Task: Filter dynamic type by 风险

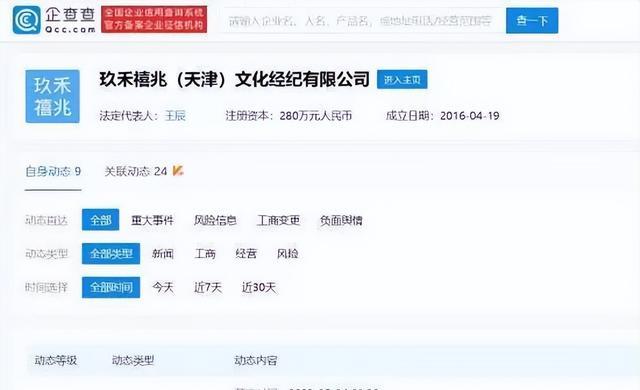Action: pyautogui.click(x=287, y=254)
